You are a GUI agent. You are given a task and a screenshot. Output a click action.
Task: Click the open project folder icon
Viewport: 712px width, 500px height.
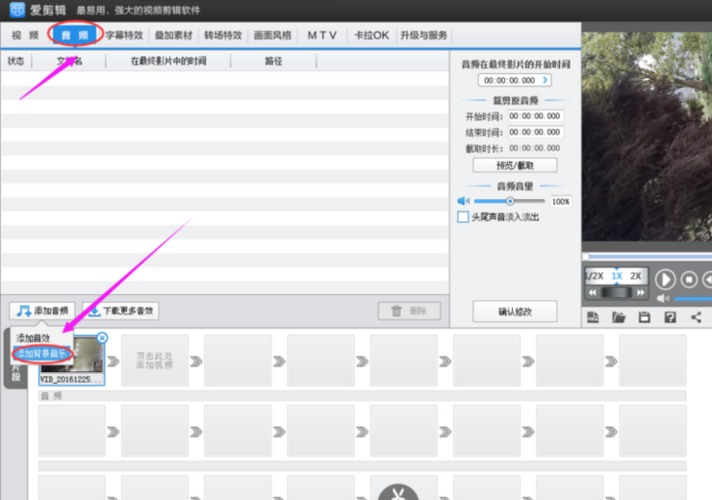[x=618, y=317]
